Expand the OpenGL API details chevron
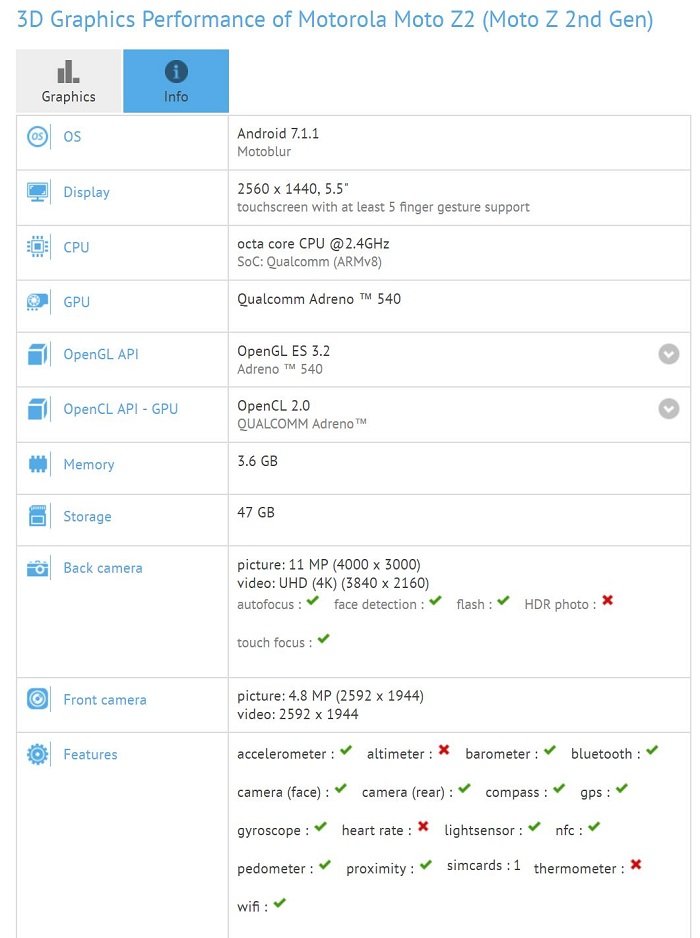 tap(668, 353)
